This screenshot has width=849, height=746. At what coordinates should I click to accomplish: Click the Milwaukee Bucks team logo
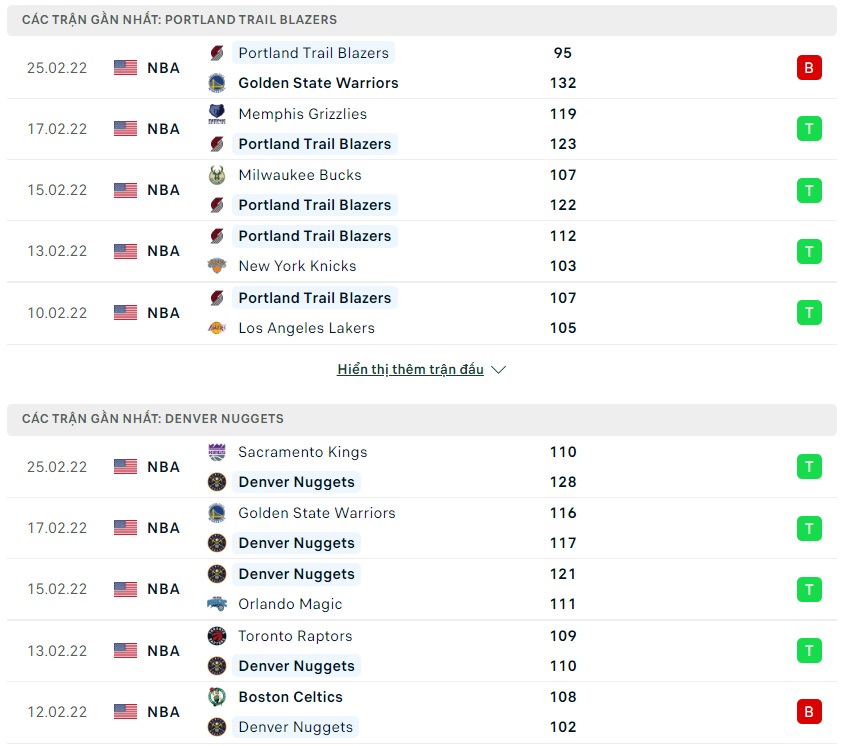[x=217, y=175]
